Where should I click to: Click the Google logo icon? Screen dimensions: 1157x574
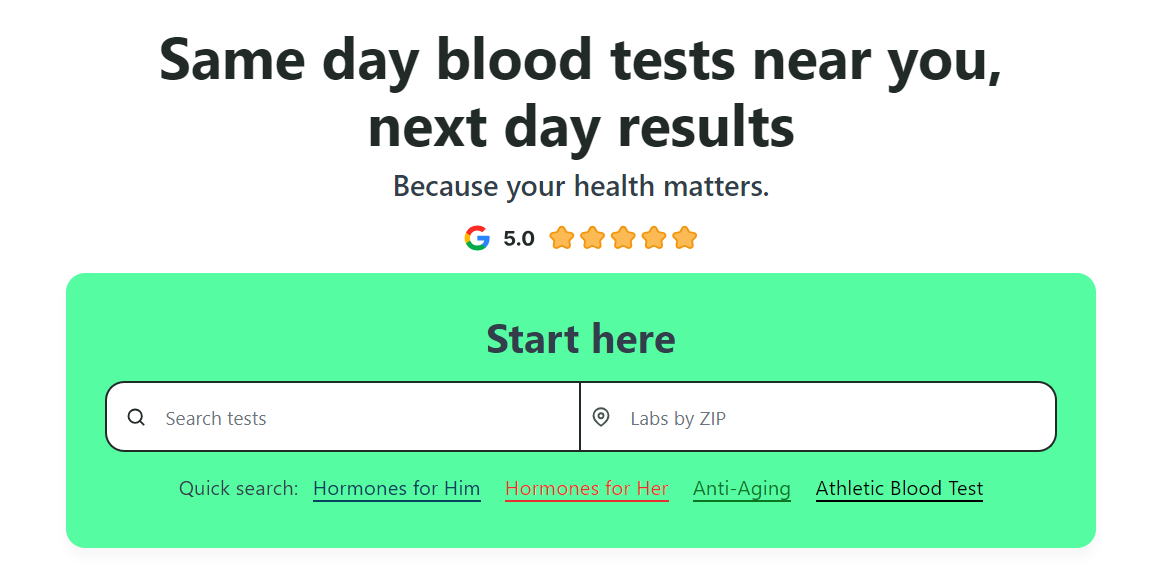pyautogui.click(x=477, y=238)
